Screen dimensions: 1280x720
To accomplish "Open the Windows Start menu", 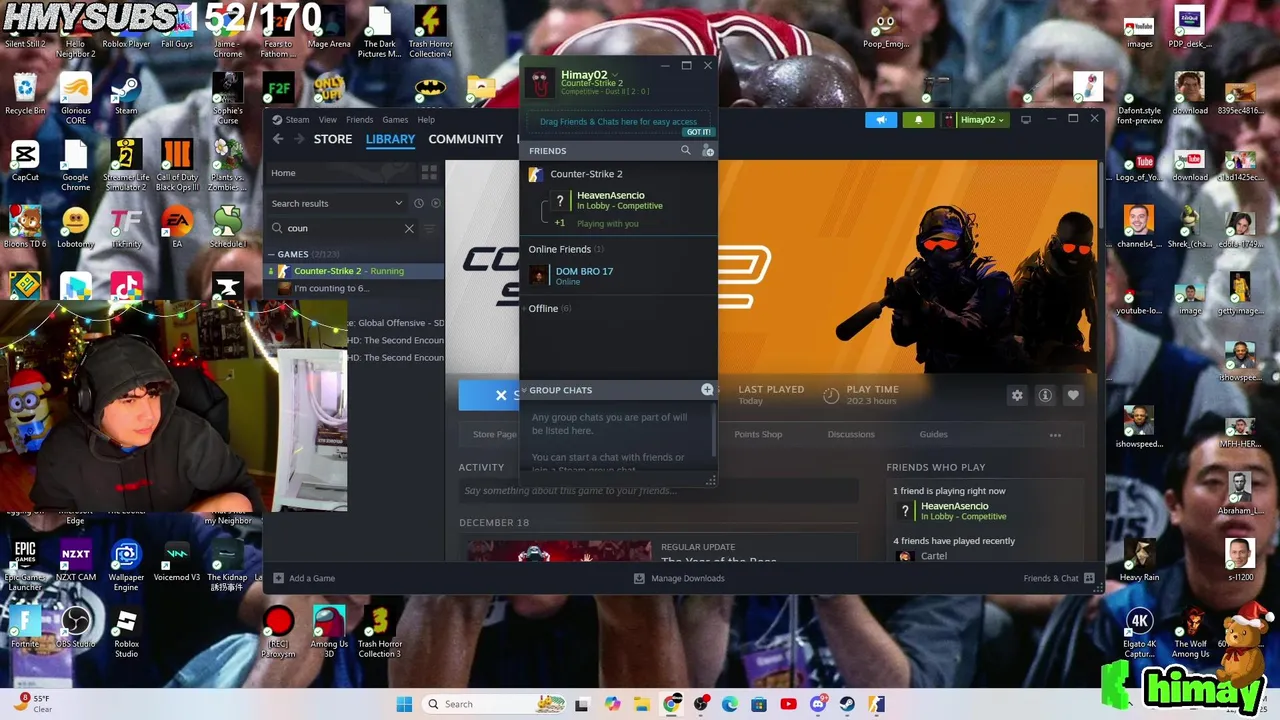I will [404, 704].
